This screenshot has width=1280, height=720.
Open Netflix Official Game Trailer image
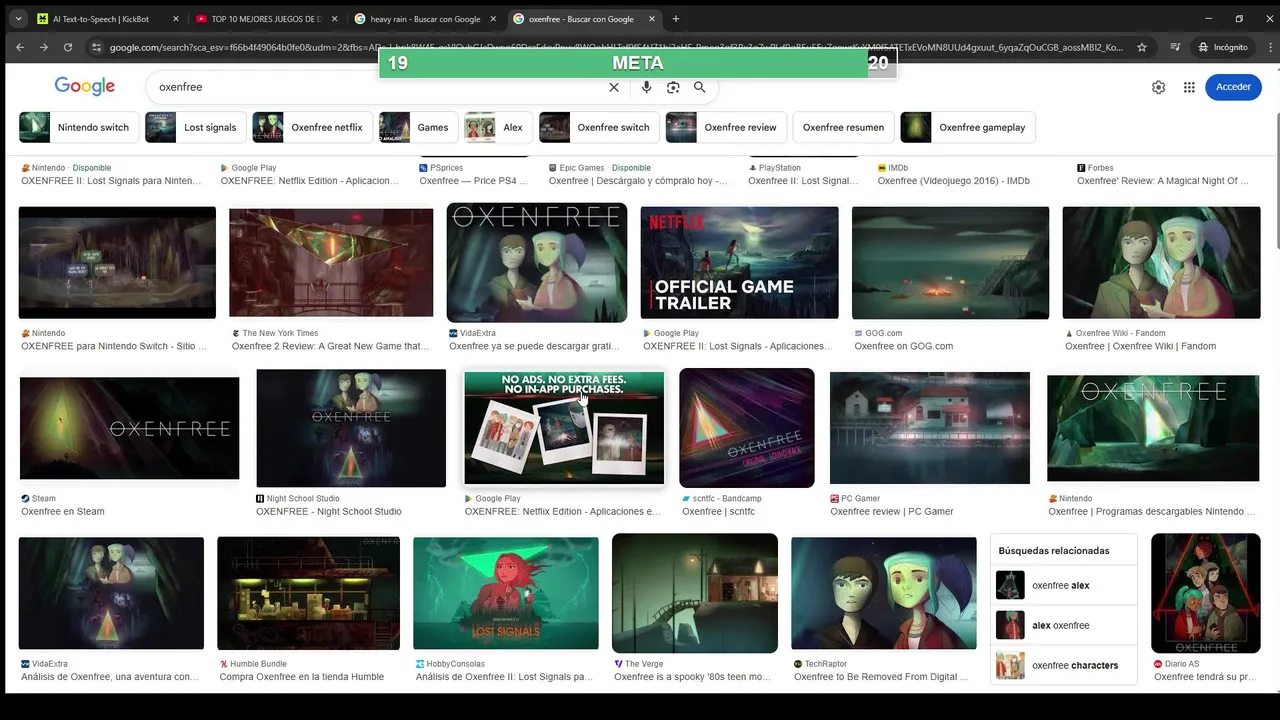click(739, 263)
